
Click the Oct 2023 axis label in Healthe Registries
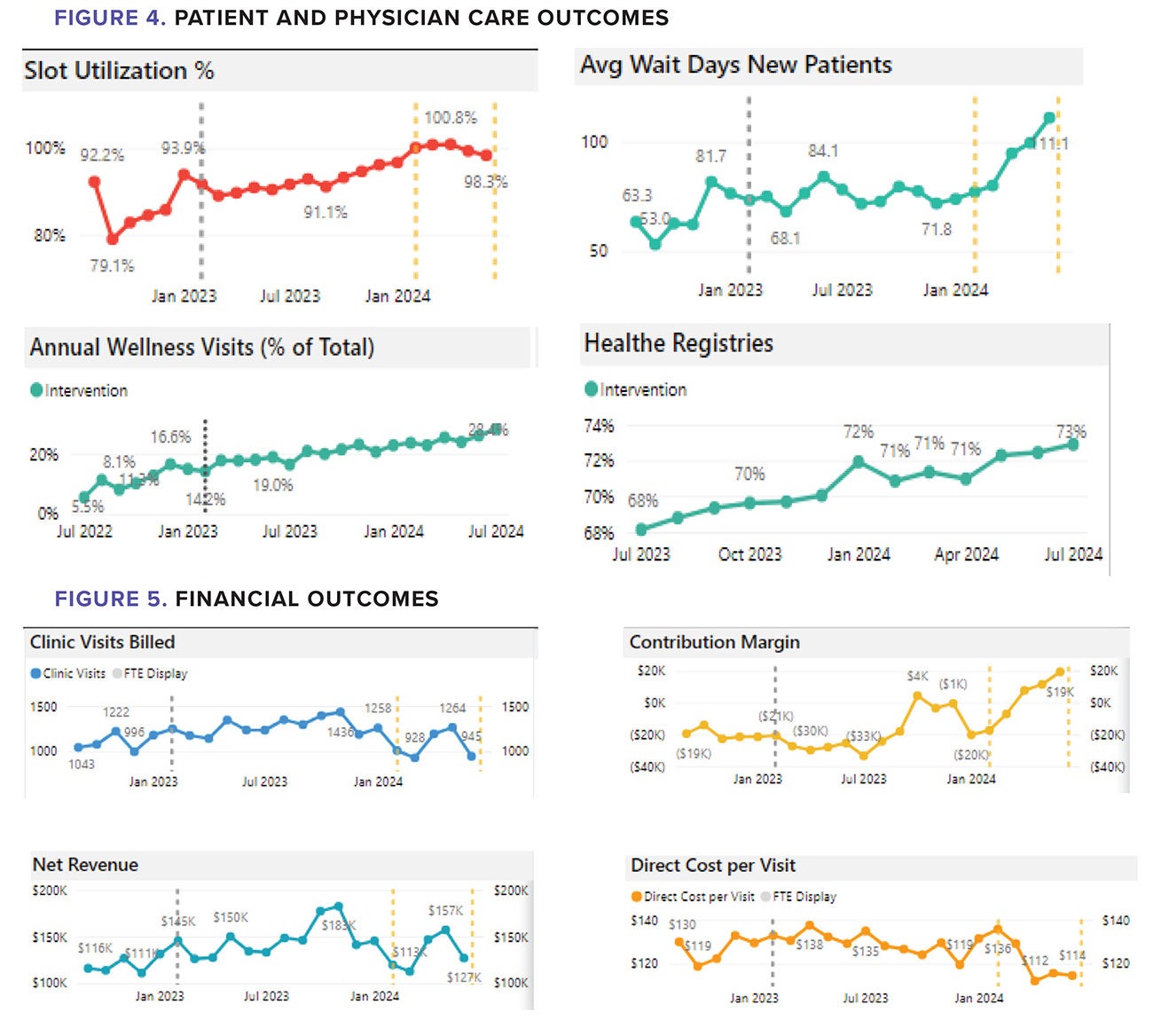coord(749,554)
